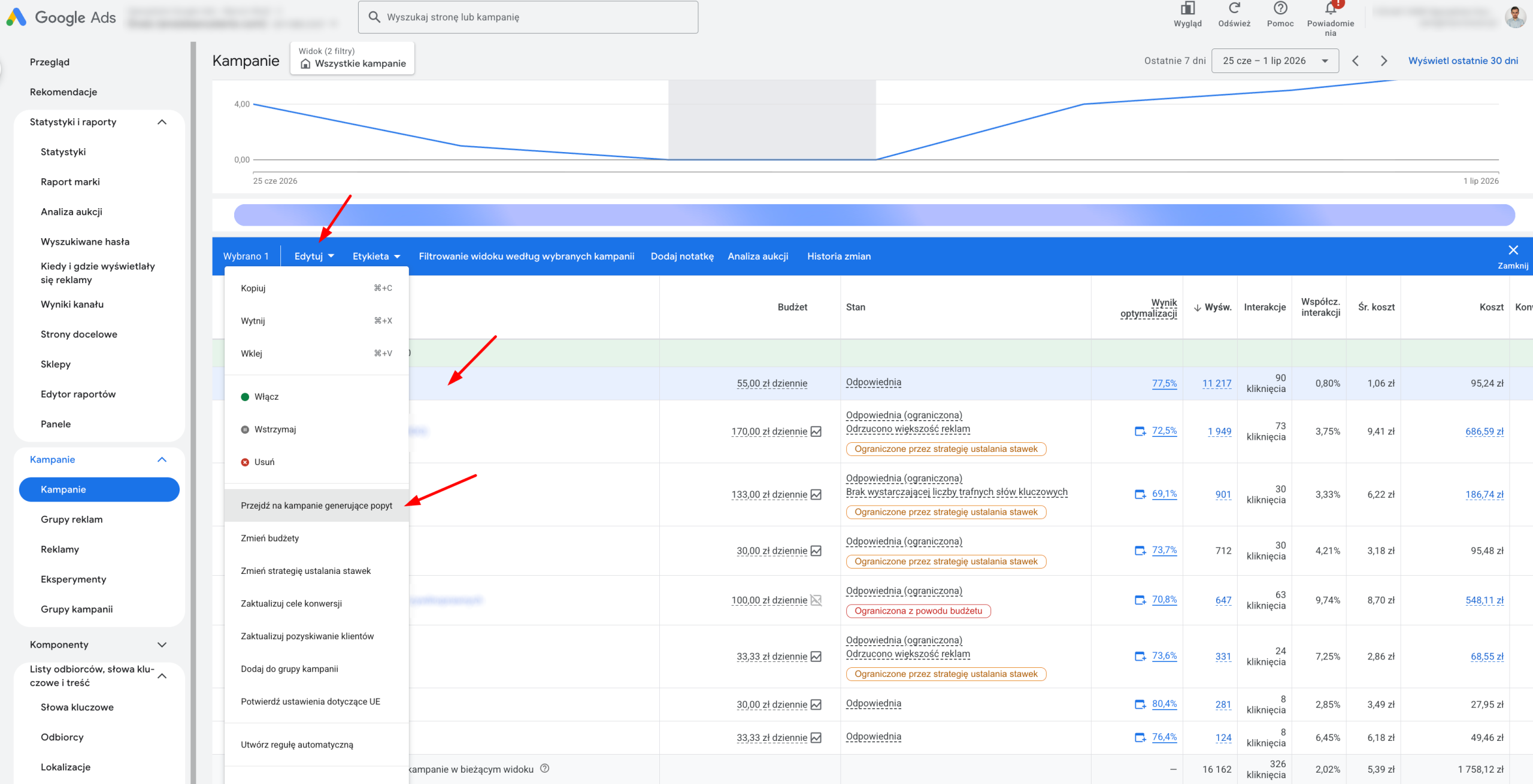The width and height of the screenshot is (1533, 784).
Task: Click the user profile avatar
Action: coord(1516,17)
